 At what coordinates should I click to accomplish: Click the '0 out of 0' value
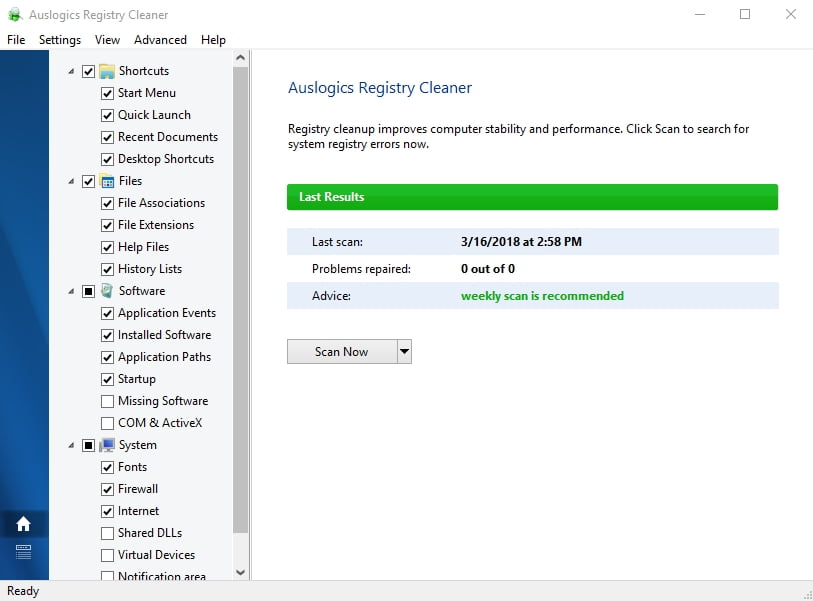click(488, 269)
